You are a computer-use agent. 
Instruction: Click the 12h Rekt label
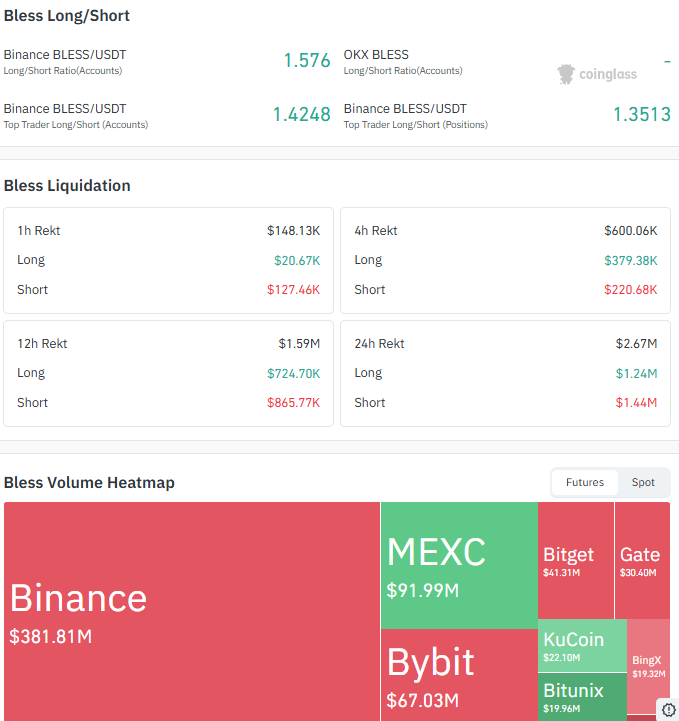42,344
